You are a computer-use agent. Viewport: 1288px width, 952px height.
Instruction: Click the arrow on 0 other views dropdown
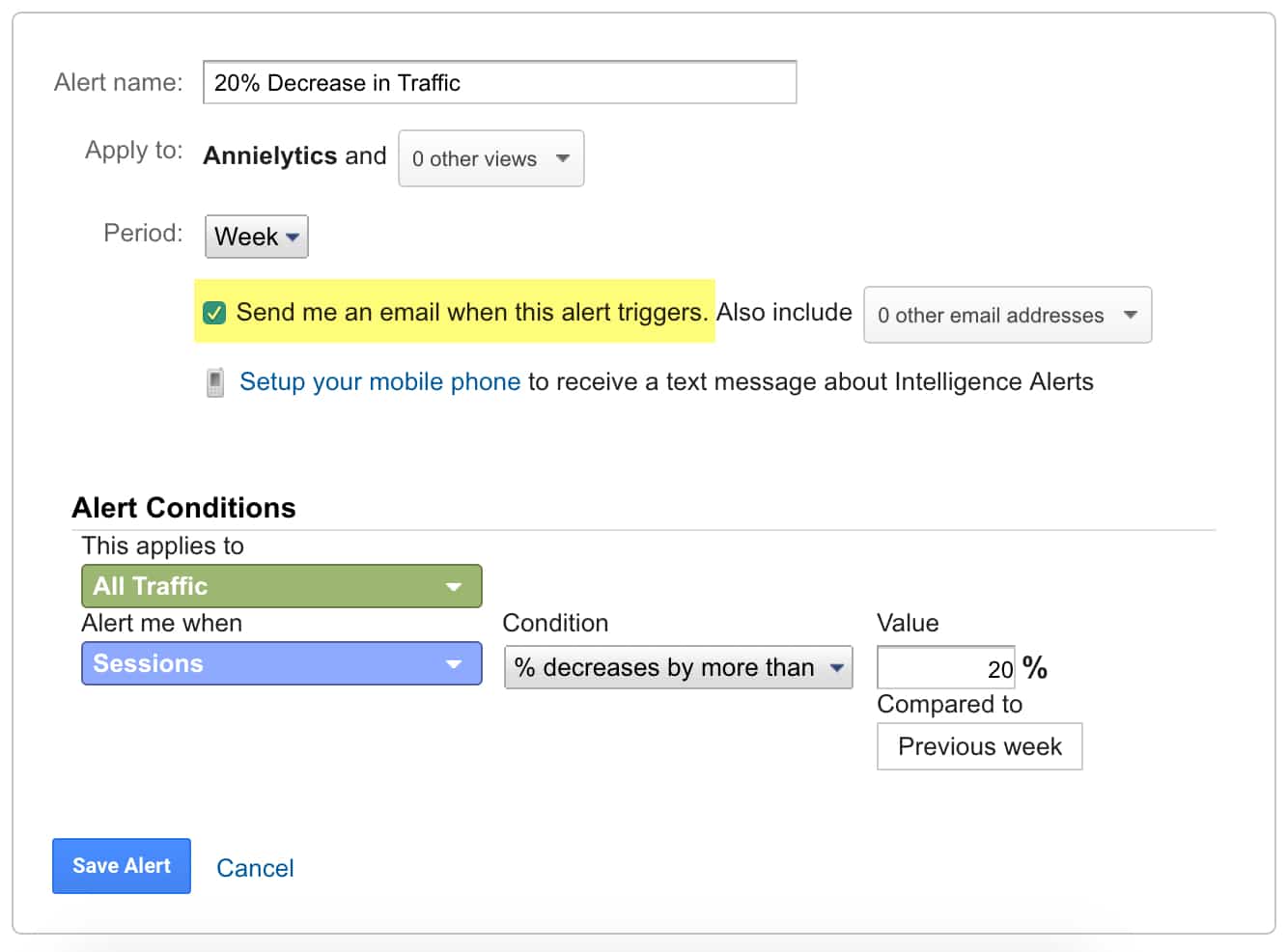tap(563, 158)
